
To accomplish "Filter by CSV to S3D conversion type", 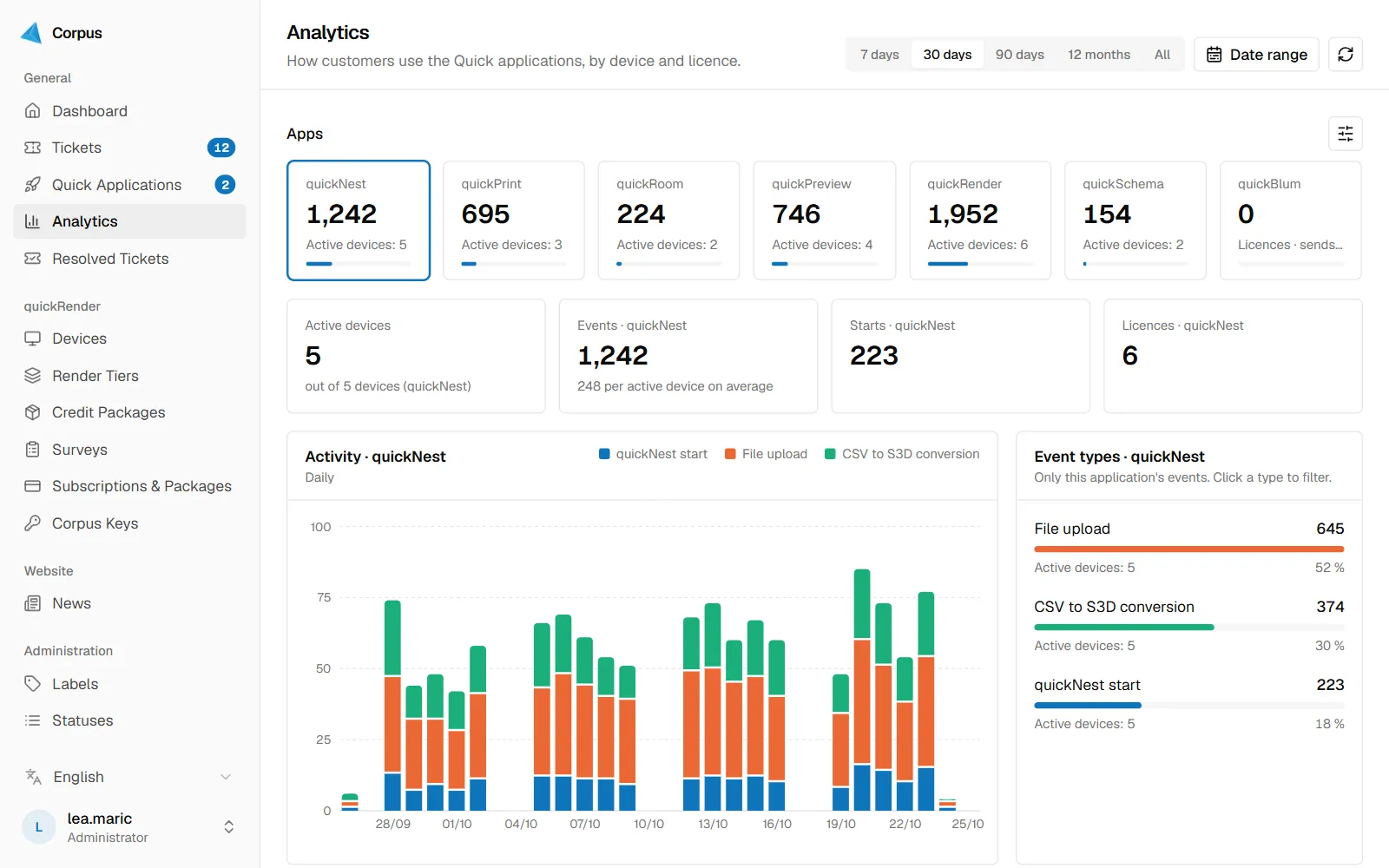I will [1189, 626].
